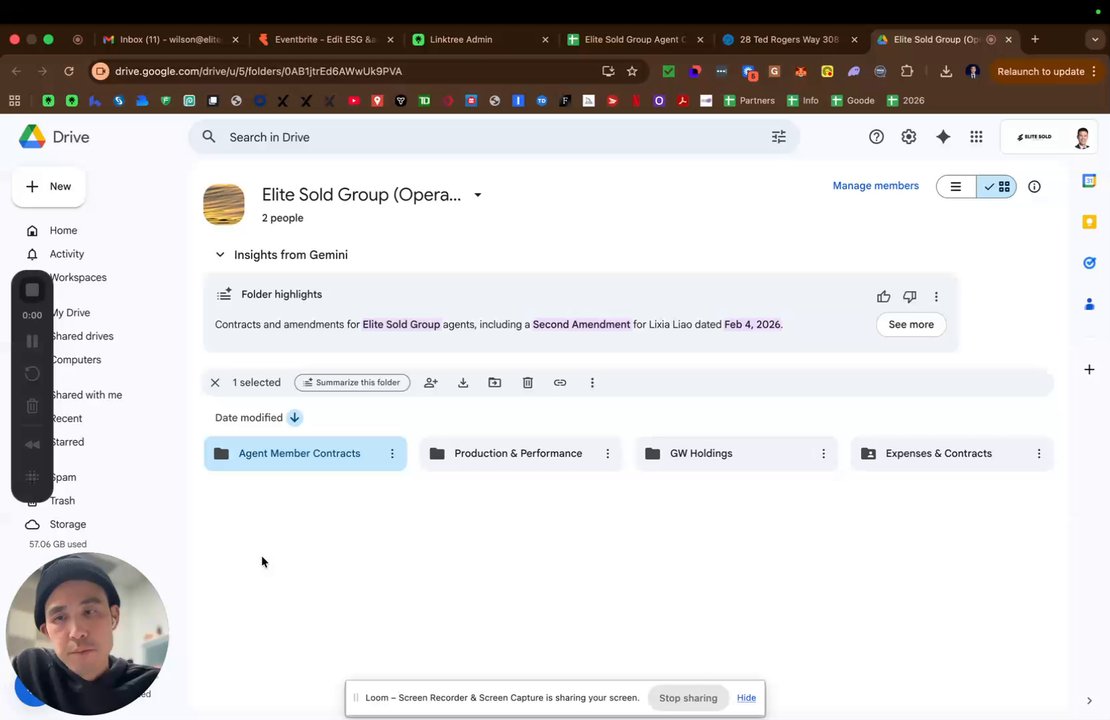Viewport: 1110px width, 720px height.
Task: Open Production & Performance folder menu
Action: 607,454
